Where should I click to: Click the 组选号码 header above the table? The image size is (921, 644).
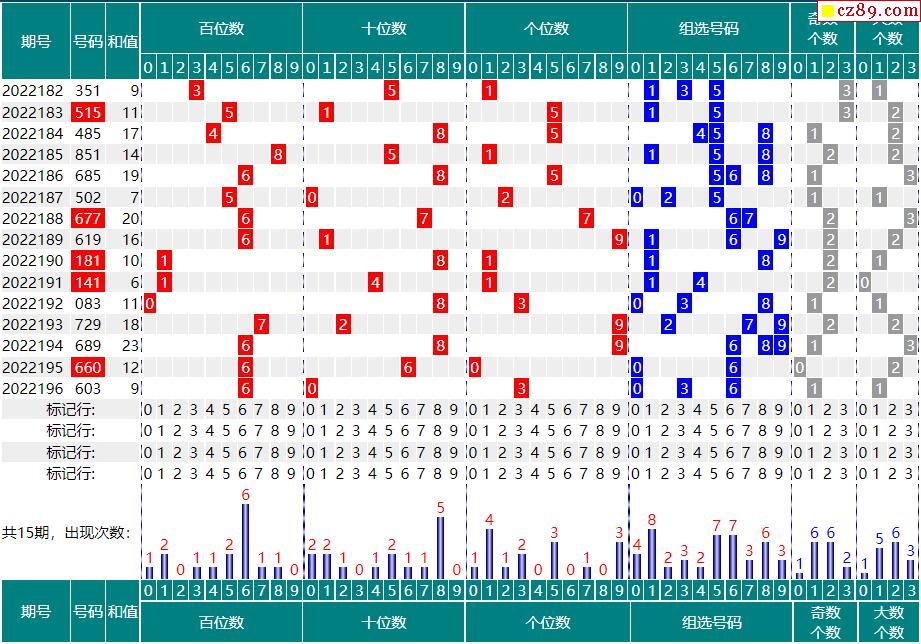(x=709, y=28)
